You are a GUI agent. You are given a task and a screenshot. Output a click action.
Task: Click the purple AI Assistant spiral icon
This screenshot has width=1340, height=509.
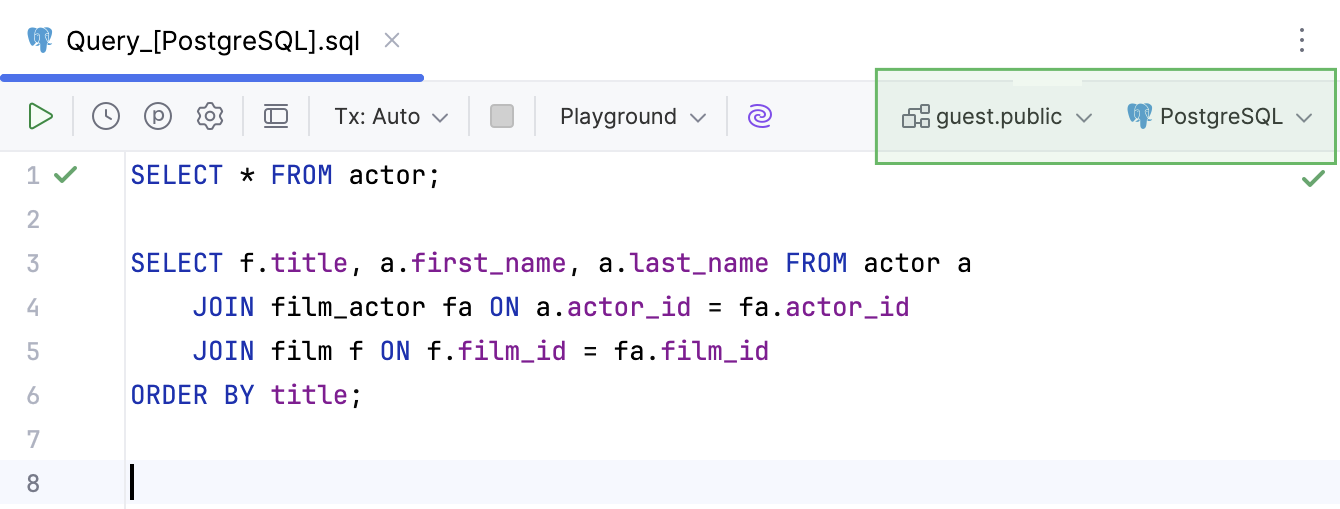pyautogui.click(x=760, y=117)
